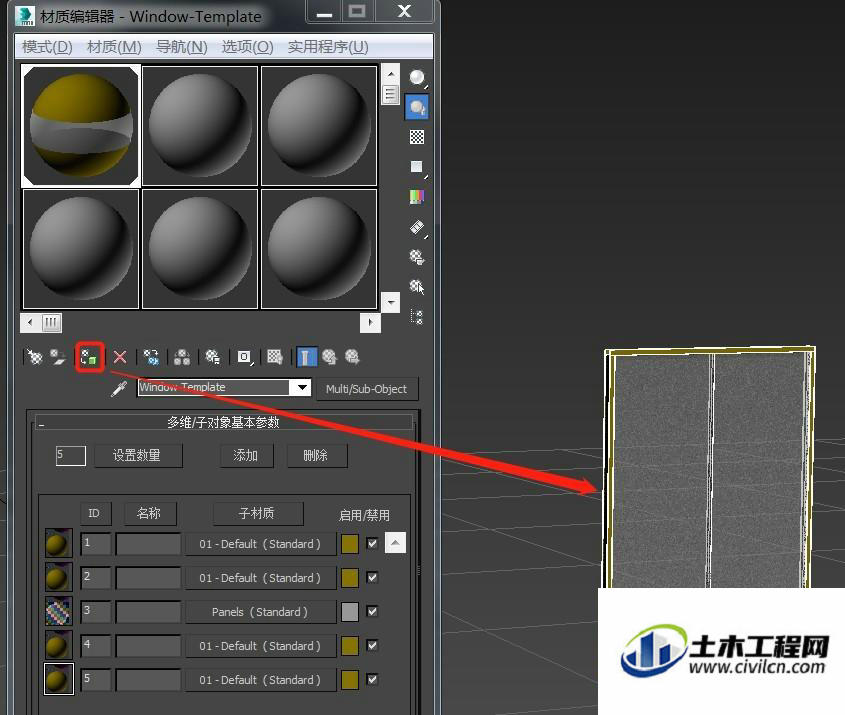Click name field for sub-material ID 3

pos(148,612)
